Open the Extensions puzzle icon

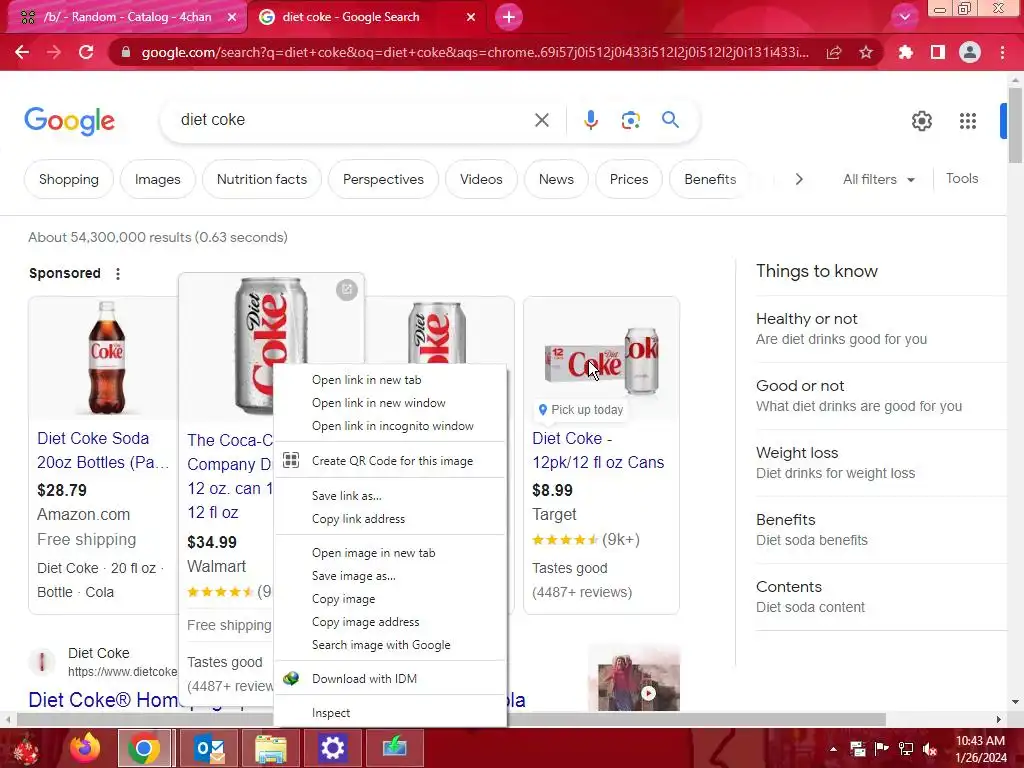(x=905, y=52)
